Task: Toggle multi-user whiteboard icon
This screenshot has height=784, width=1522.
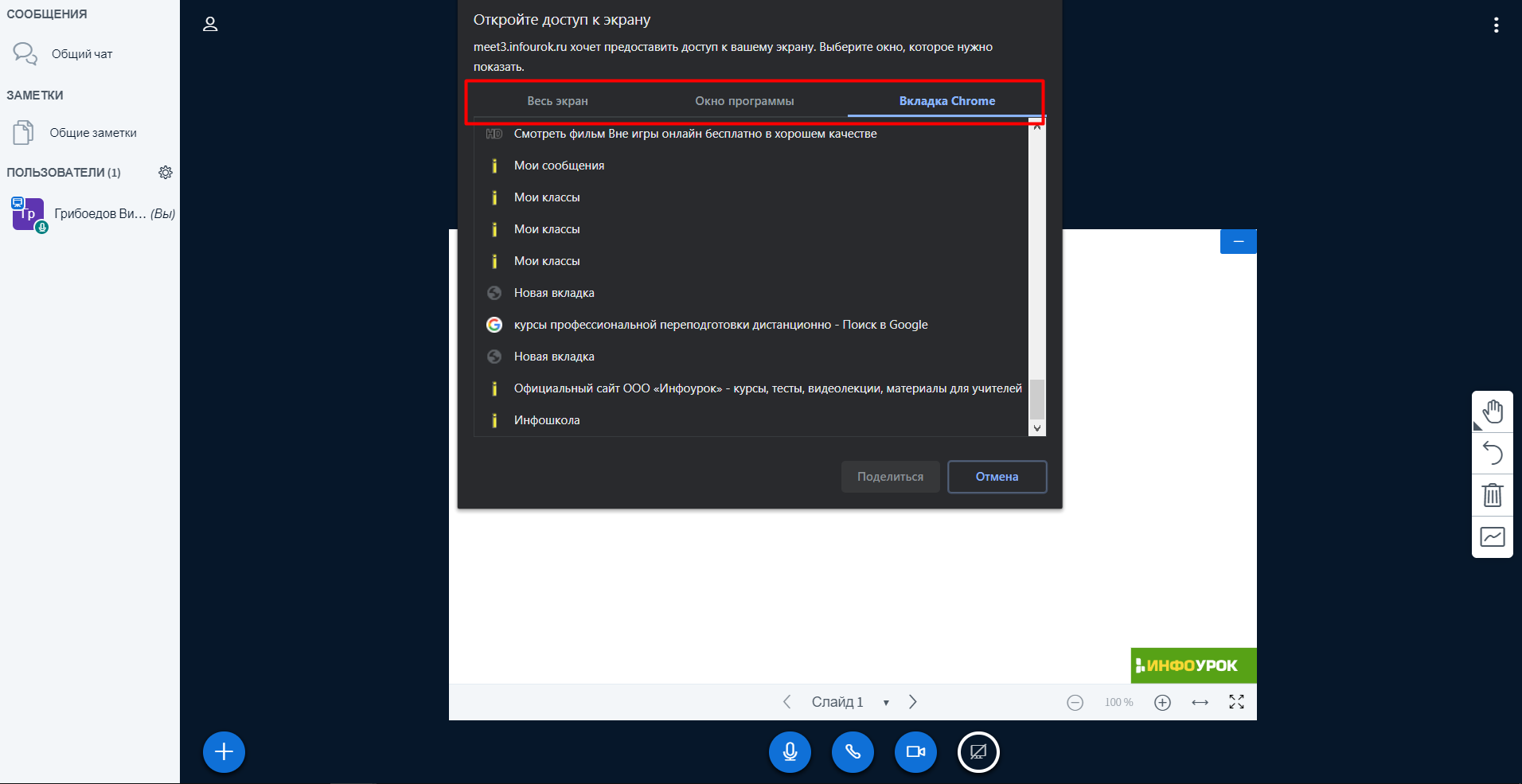Action: (1493, 537)
